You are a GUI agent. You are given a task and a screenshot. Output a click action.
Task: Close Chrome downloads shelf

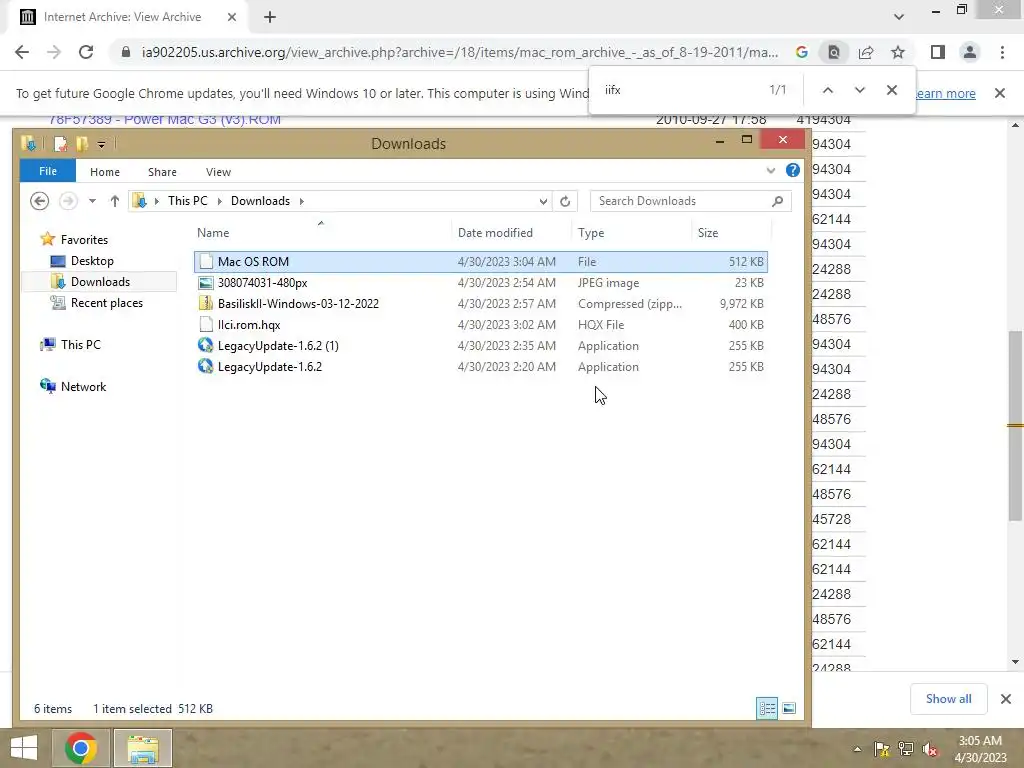pos(1006,699)
